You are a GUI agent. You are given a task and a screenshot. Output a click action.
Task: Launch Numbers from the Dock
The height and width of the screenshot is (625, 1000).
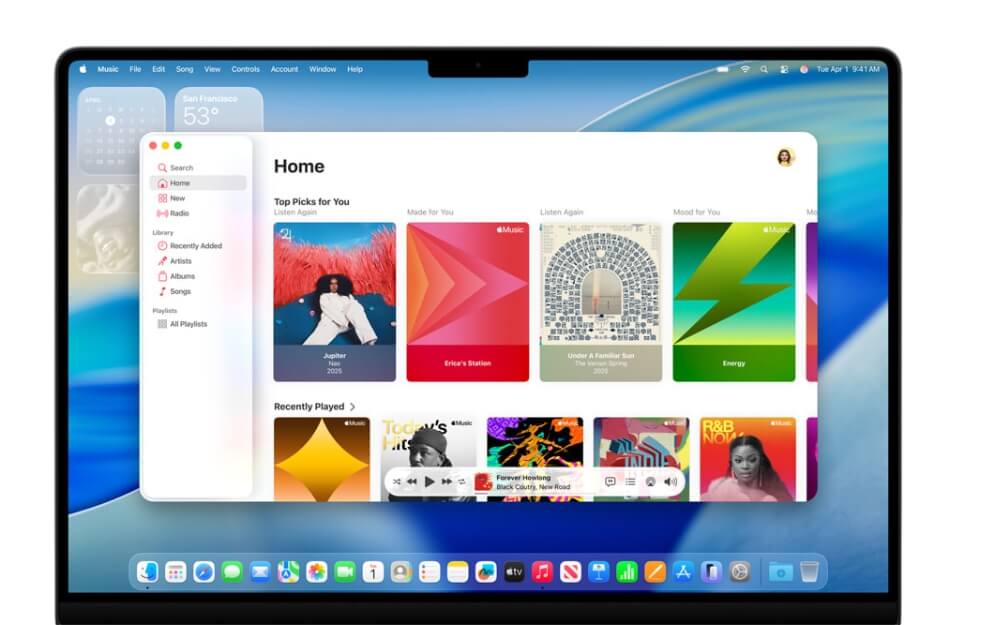(x=627, y=572)
